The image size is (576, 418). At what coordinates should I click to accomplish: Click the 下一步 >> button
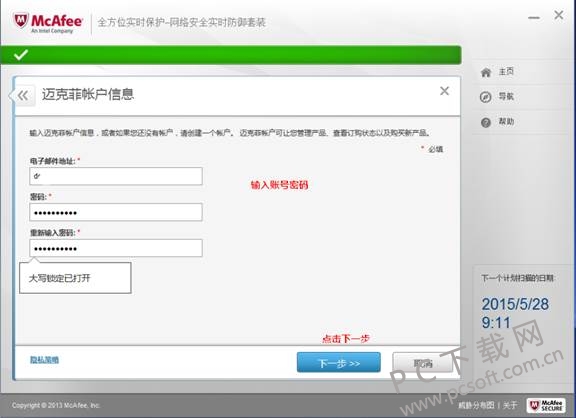click(x=339, y=363)
